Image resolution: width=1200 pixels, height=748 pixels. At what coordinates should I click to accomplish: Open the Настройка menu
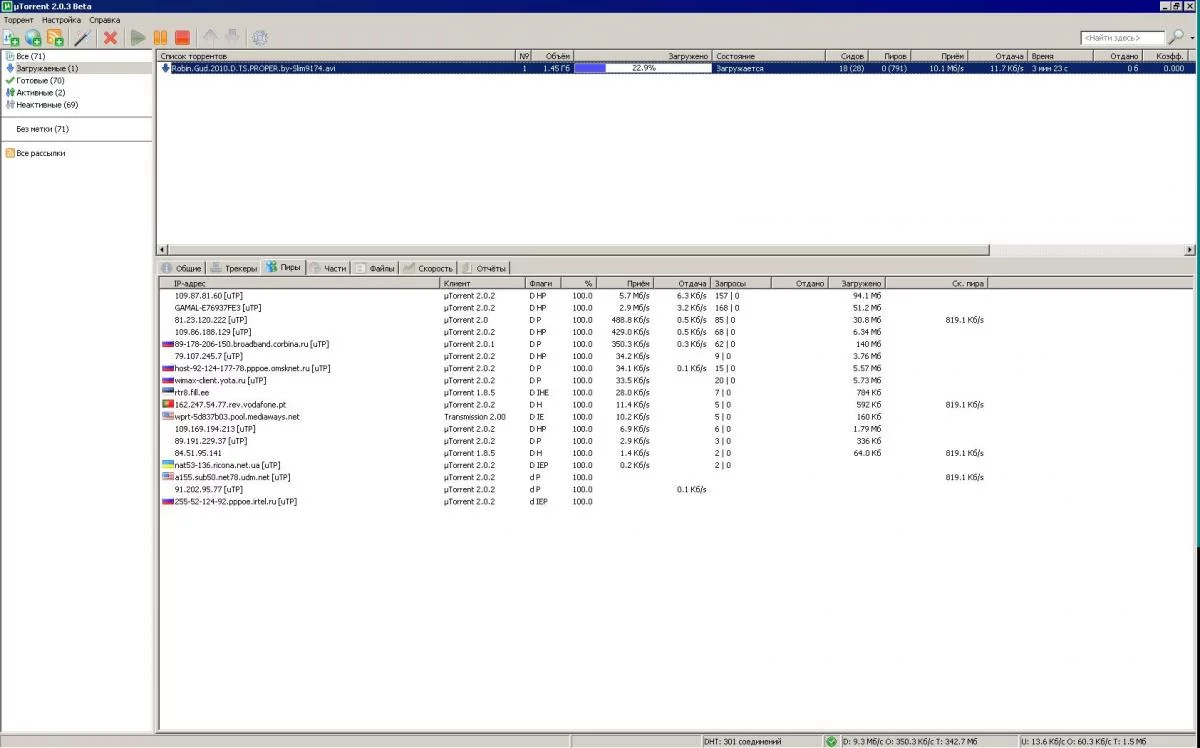click(61, 20)
